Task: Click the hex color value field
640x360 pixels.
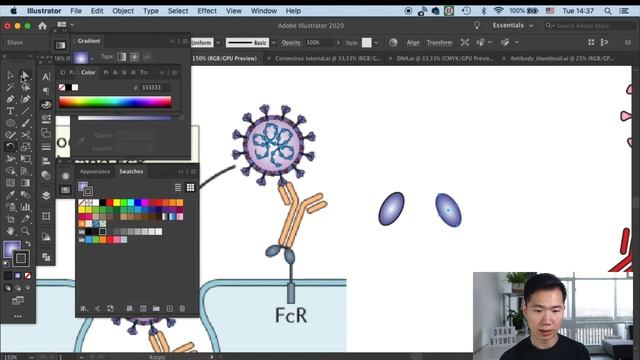Action: click(x=155, y=87)
